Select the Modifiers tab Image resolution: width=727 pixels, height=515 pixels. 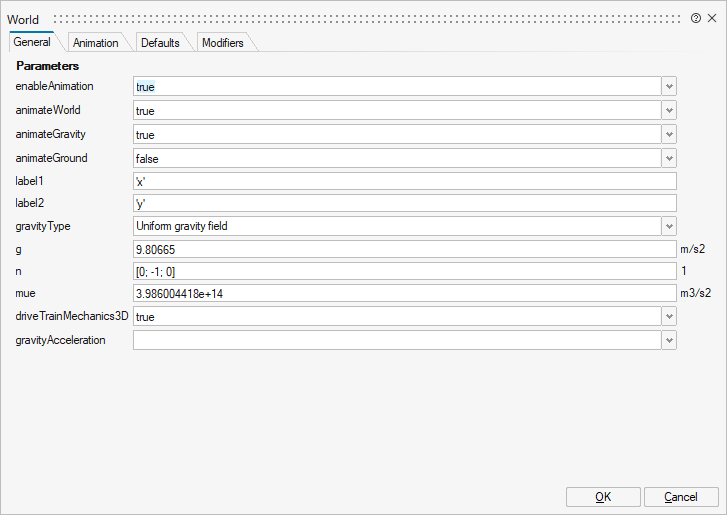pyautogui.click(x=222, y=43)
